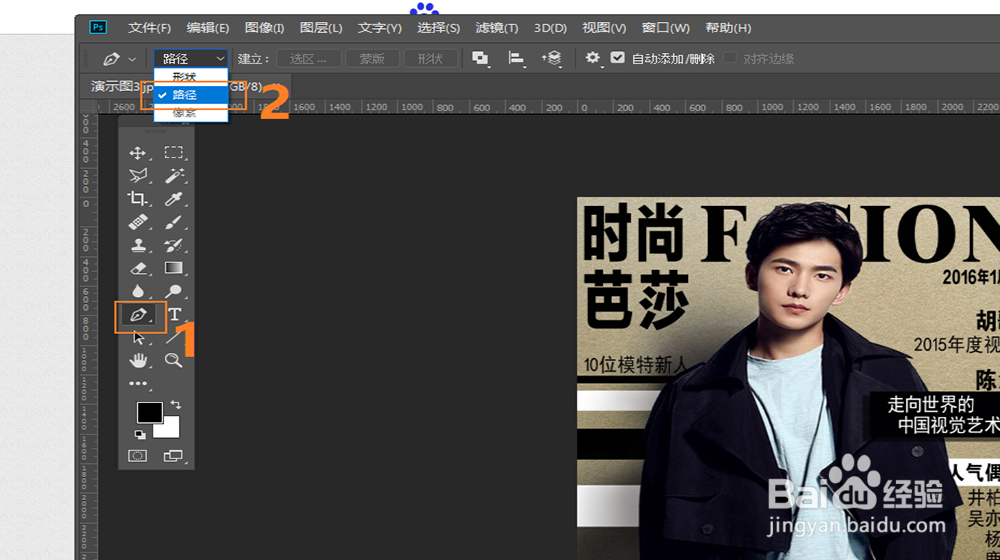Open path alignment options

pos(516,59)
